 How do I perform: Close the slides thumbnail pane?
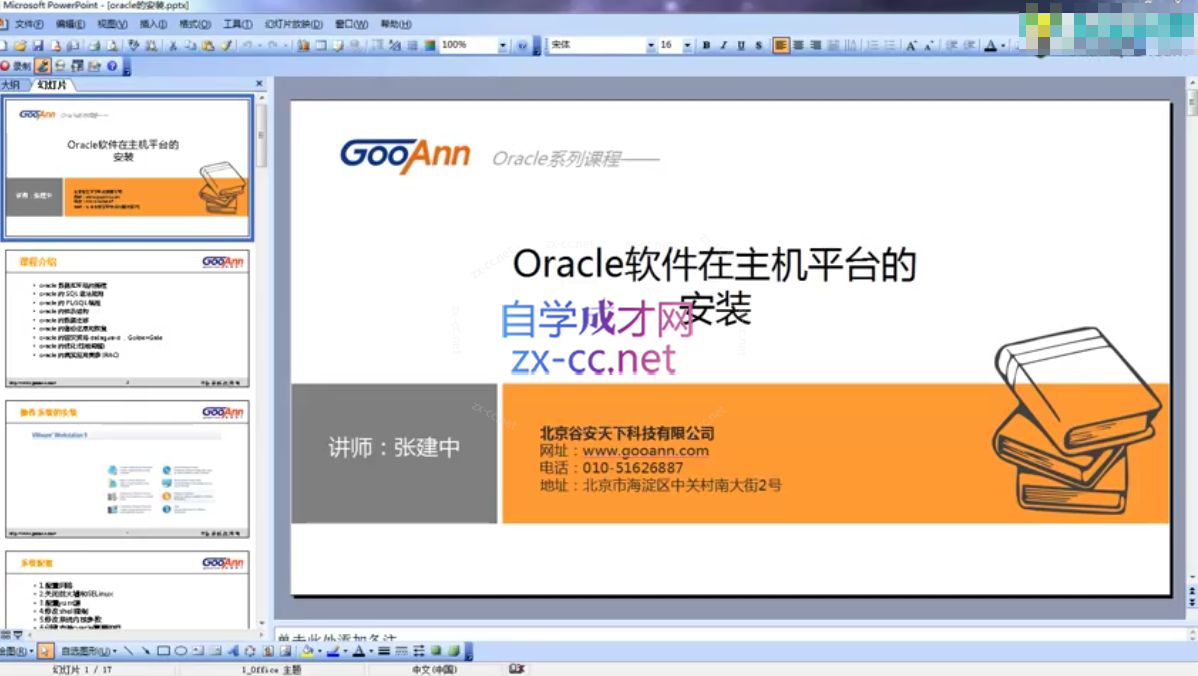click(x=259, y=84)
